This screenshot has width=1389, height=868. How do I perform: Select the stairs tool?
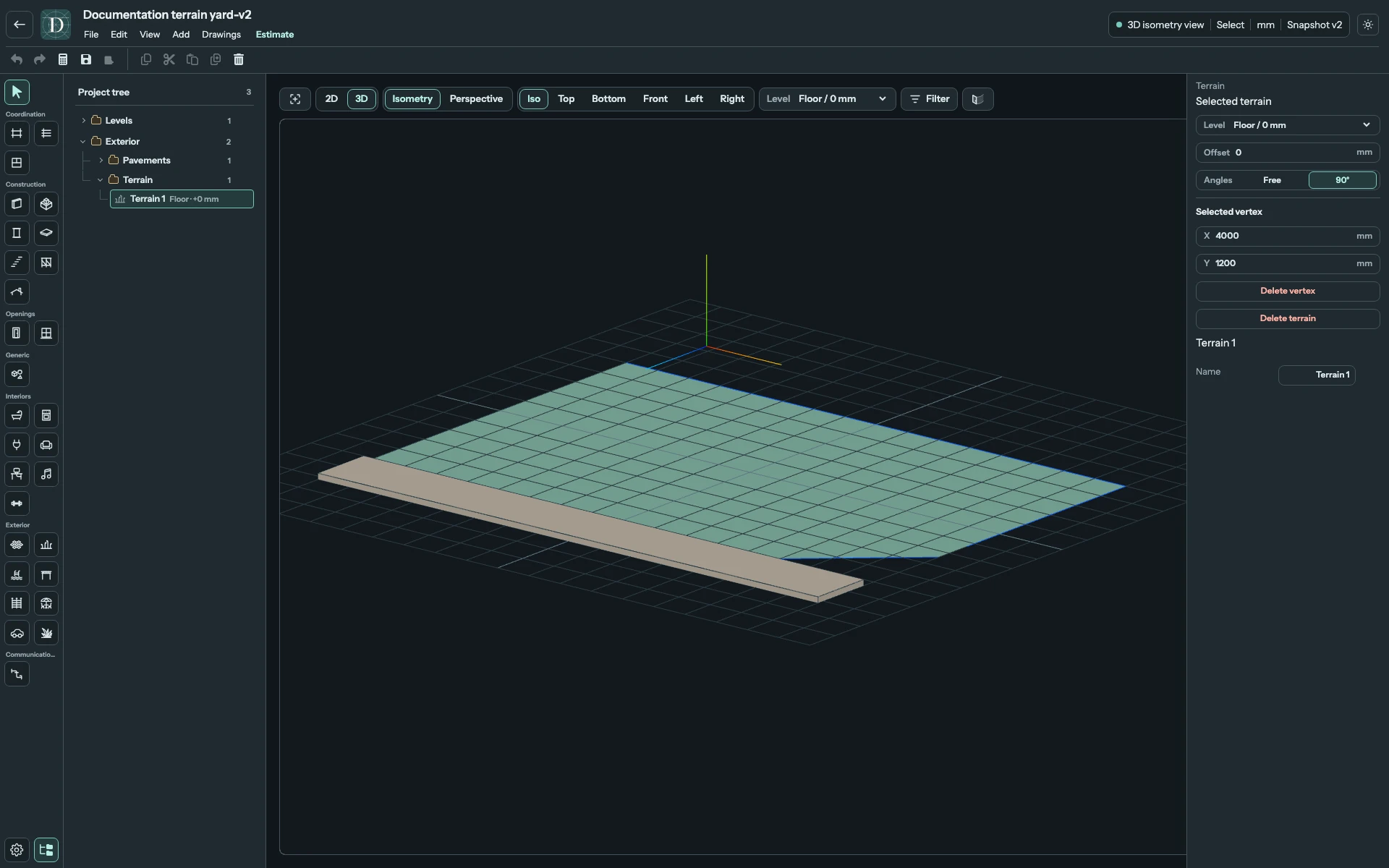17,263
